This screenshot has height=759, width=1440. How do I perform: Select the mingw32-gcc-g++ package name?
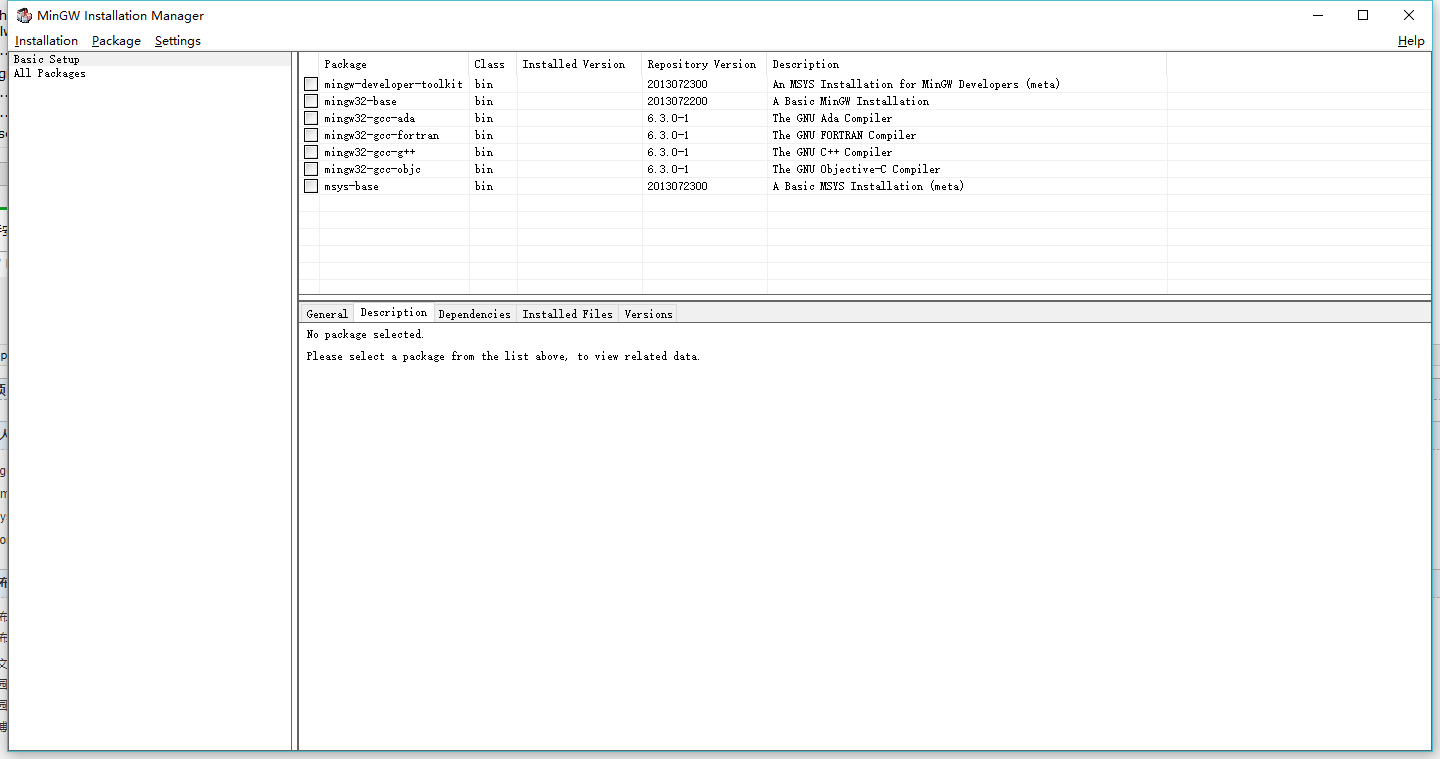pos(369,152)
